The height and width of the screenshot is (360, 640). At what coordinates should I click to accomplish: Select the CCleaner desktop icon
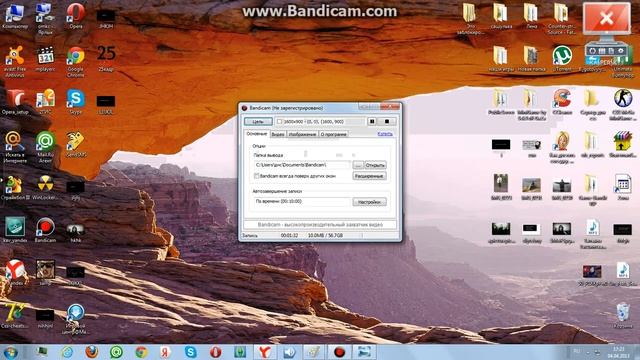[x=562, y=102]
